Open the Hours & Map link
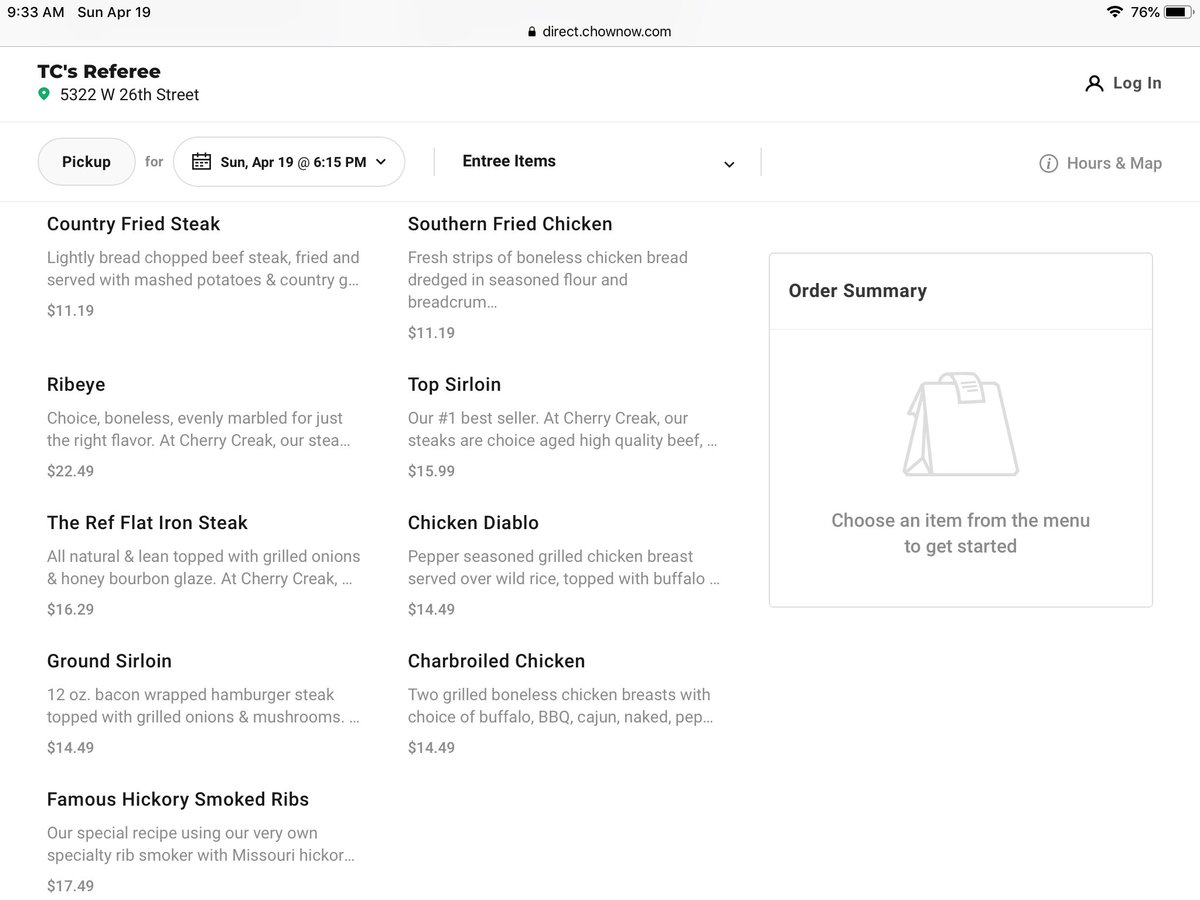1200x900 pixels. (x=1114, y=163)
